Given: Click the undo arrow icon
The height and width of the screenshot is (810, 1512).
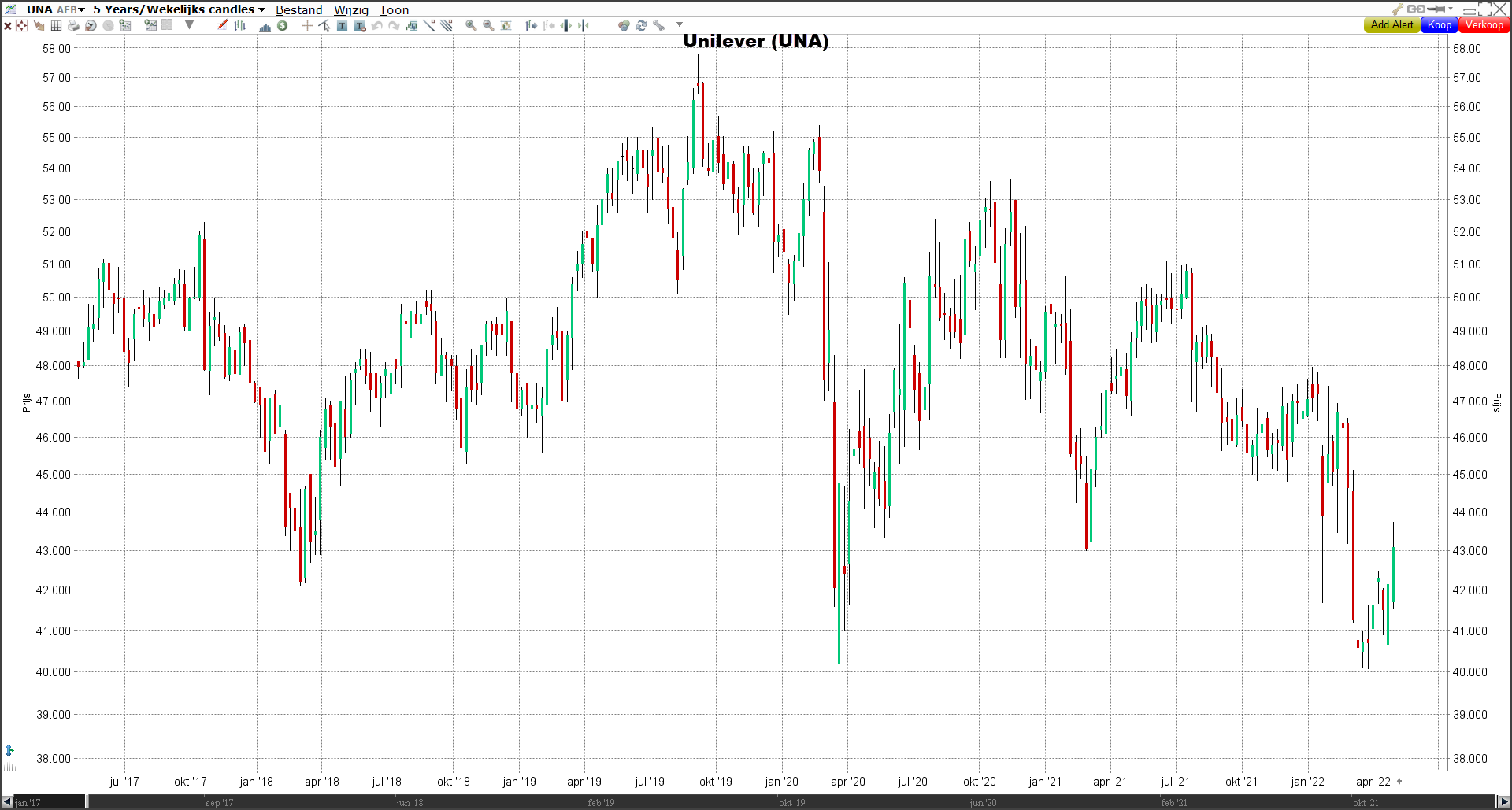Looking at the screenshot, I should [x=376, y=26].
